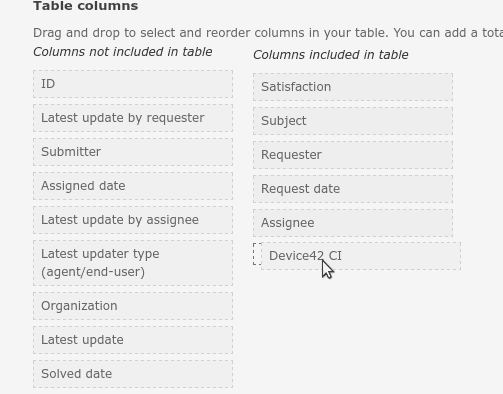Click the drag and drop instruction text
Viewport: 503px width, 394px height.
(268, 33)
